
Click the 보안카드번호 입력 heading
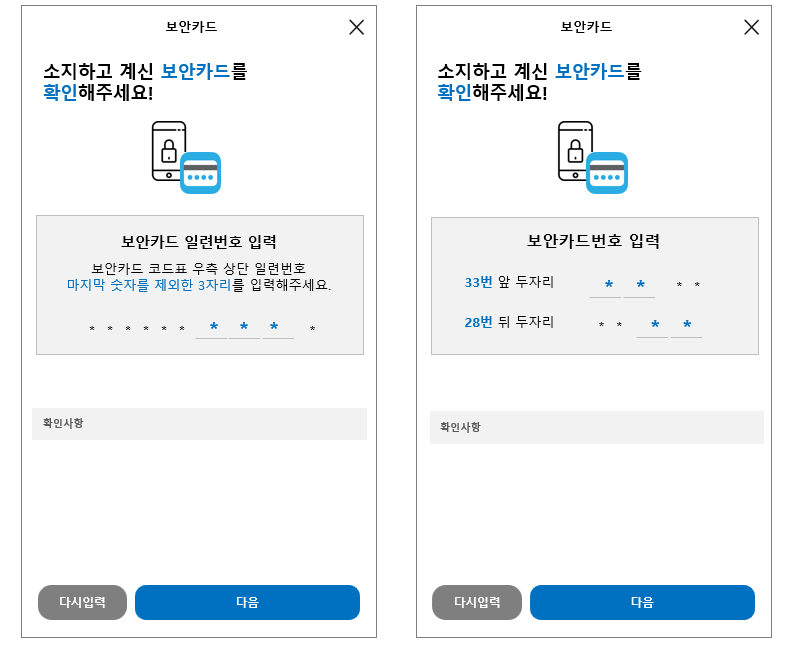[593, 241]
